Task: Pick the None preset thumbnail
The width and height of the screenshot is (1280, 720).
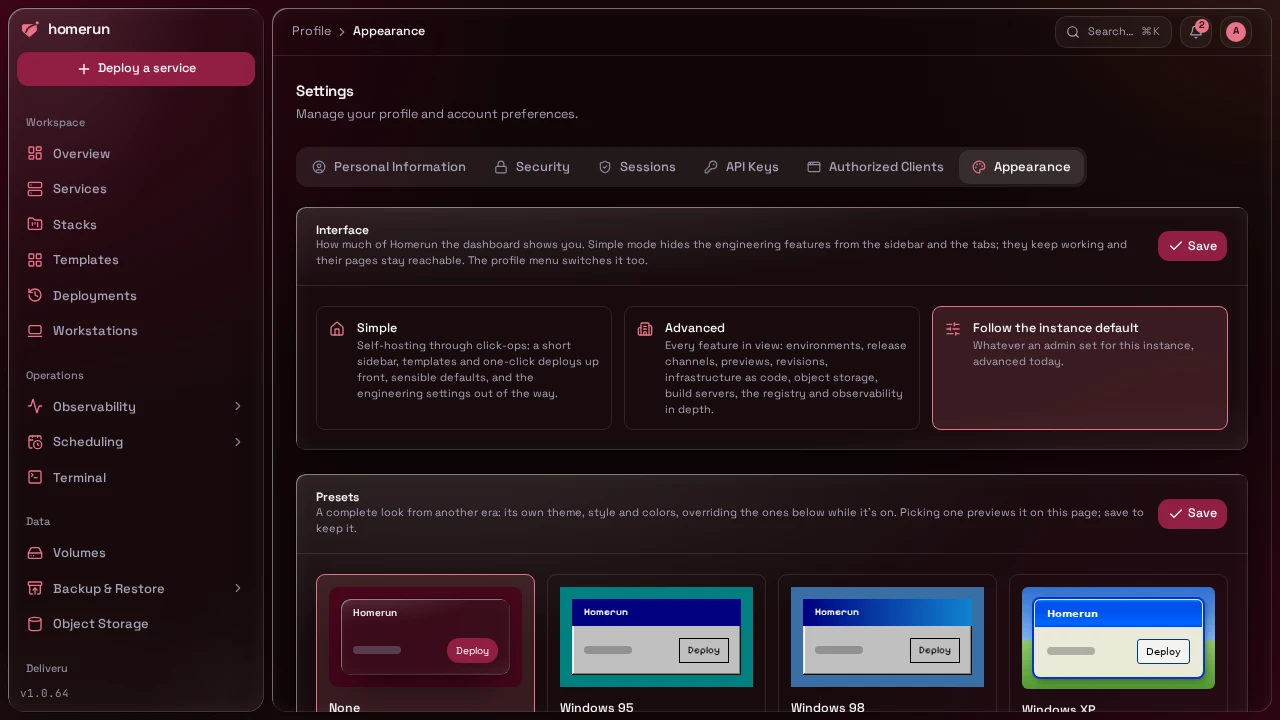Action: (425, 637)
